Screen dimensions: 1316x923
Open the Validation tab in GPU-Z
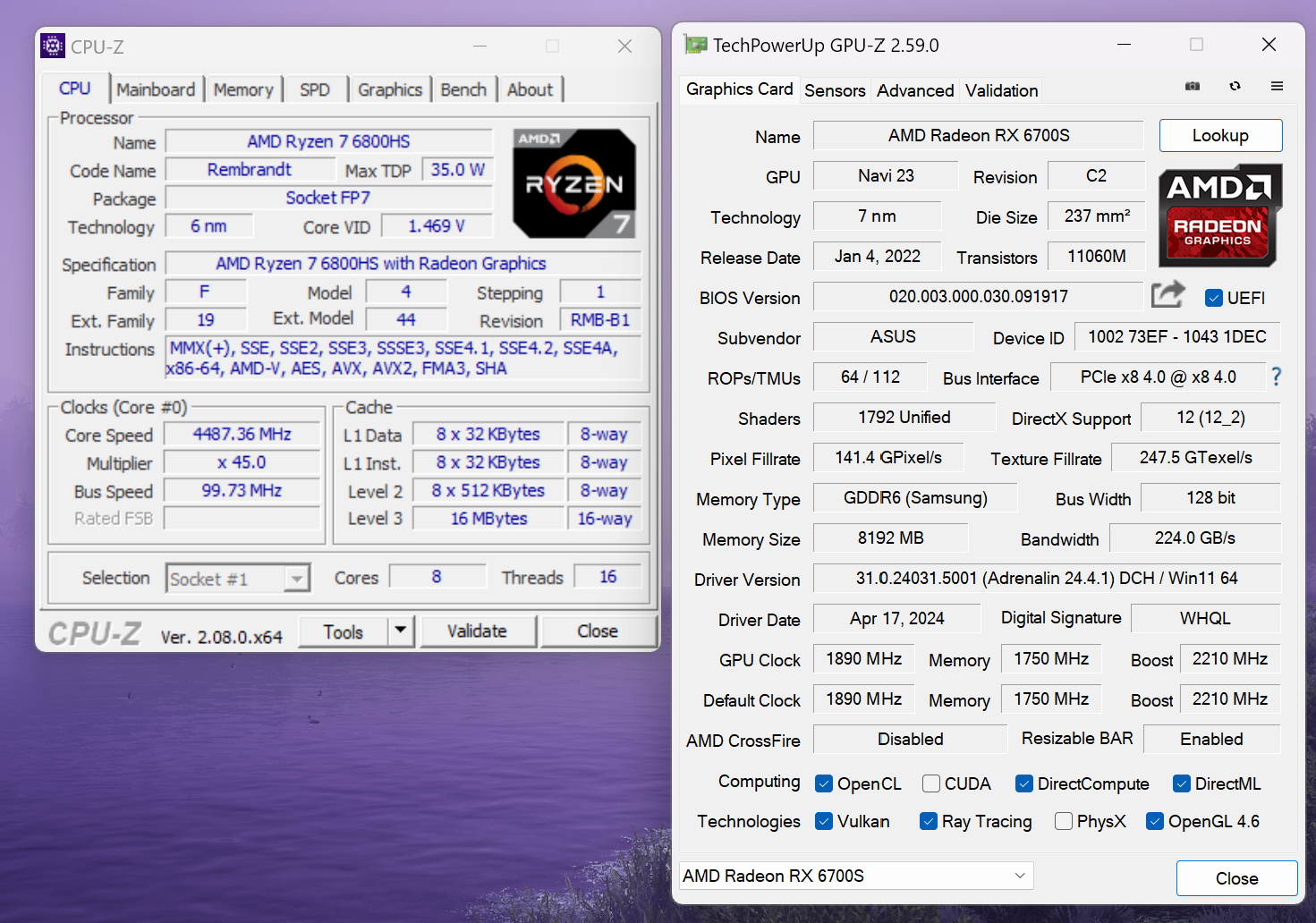(x=1002, y=90)
